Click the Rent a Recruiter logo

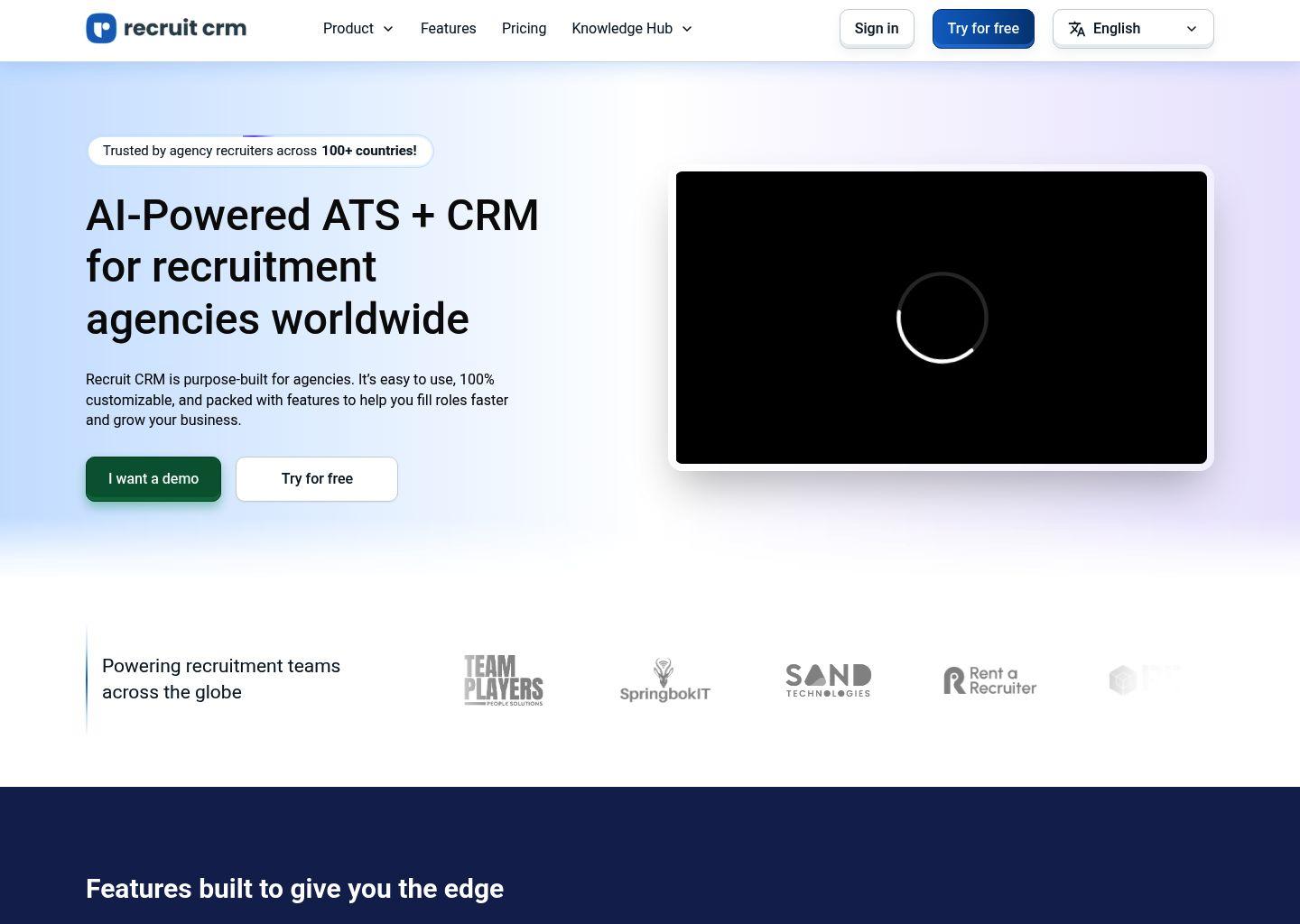pyautogui.click(x=989, y=679)
